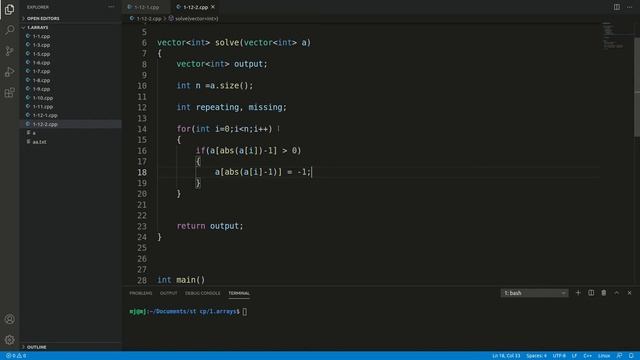
Task: Click the editor vertical scrollbar
Action: [637, 88]
